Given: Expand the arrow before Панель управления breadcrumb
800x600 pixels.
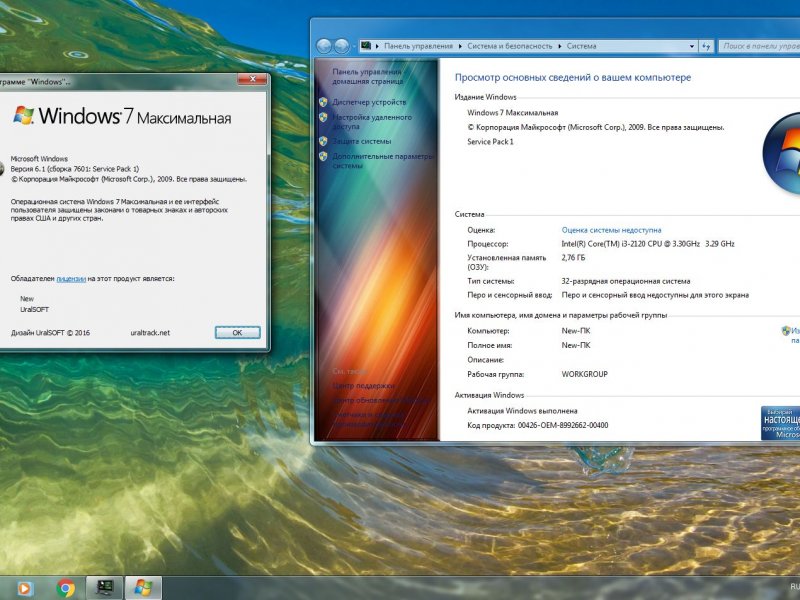Looking at the screenshot, I should [x=378, y=46].
